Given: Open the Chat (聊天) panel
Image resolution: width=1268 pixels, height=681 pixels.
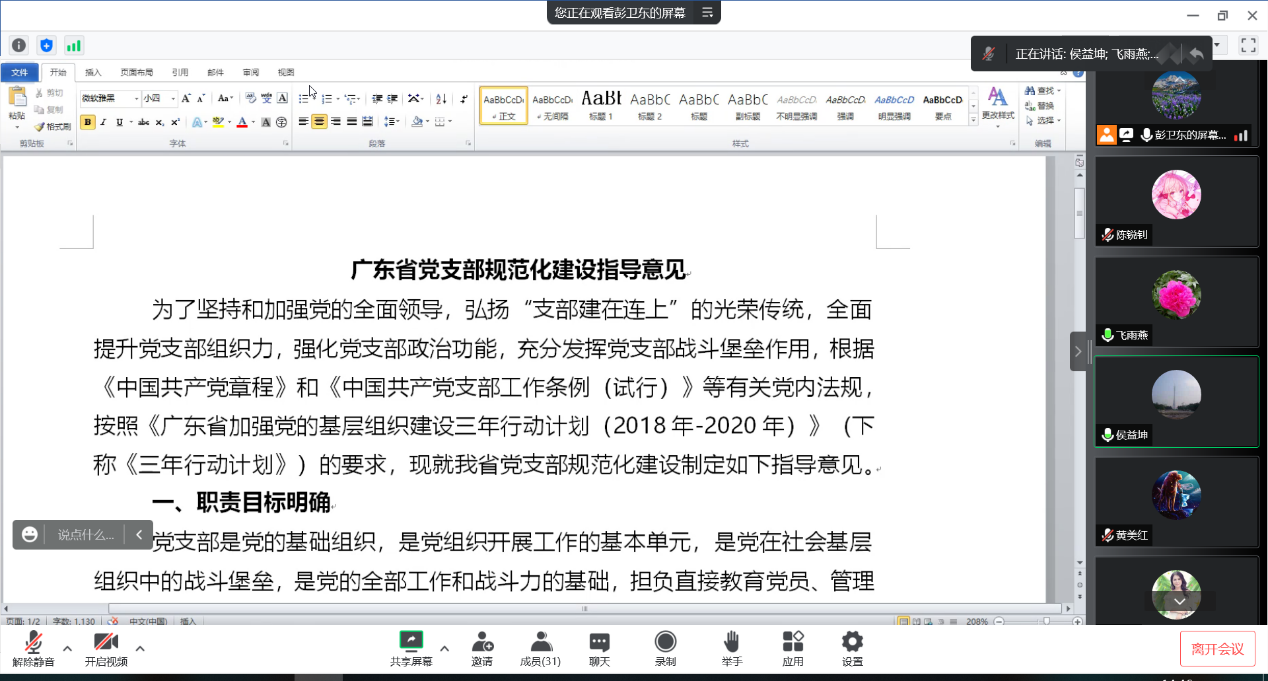Looking at the screenshot, I should (599, 648).
